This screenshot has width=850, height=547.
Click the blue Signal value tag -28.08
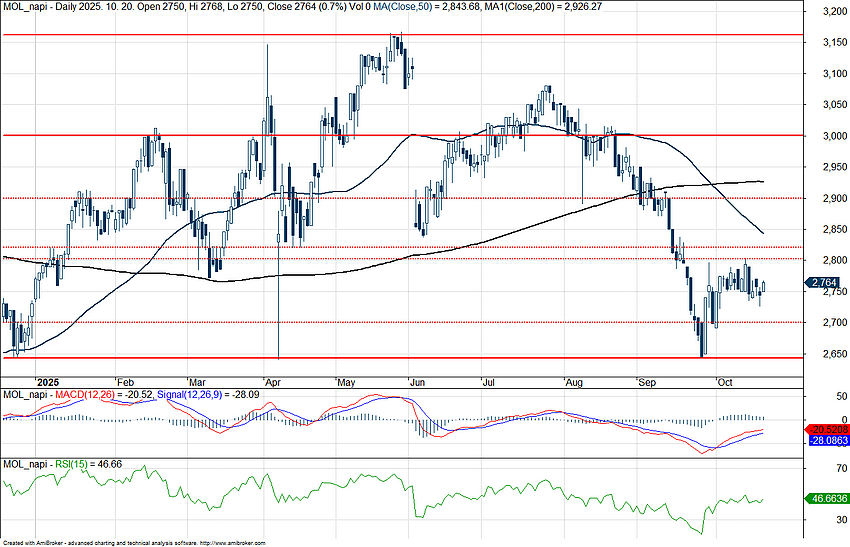click(827, 440)
